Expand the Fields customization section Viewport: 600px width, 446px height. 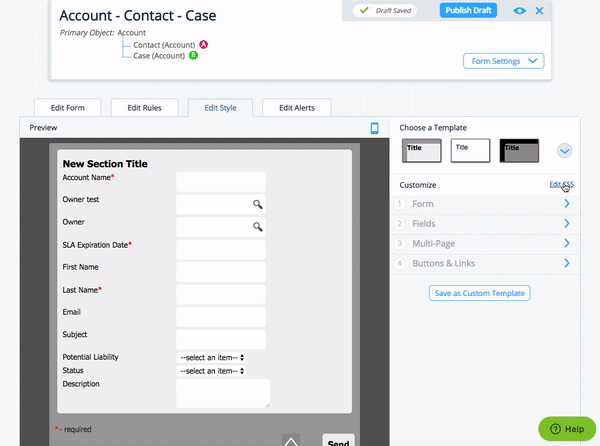tap(484, 223)
